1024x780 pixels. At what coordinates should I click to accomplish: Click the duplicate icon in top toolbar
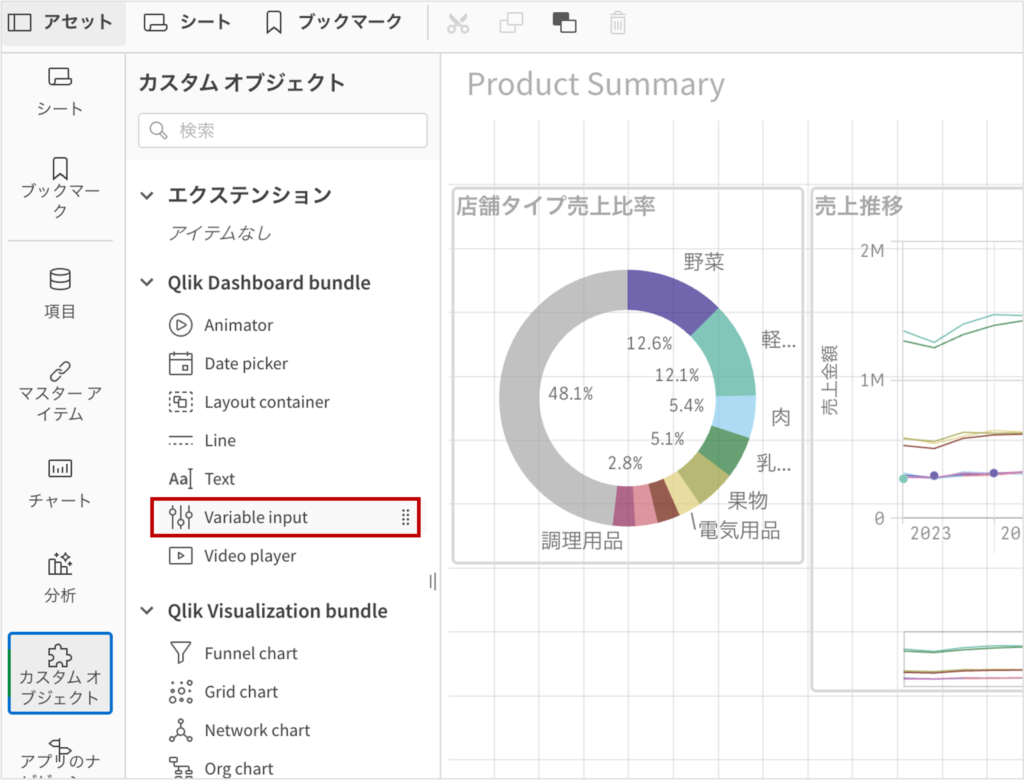pyautogui.click(x=511, y=23)
